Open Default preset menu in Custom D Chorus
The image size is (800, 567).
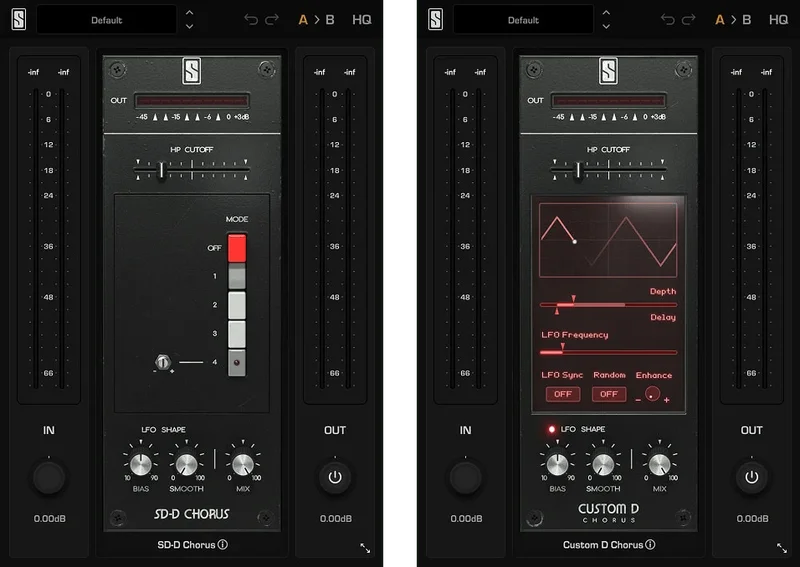(523, 20)
